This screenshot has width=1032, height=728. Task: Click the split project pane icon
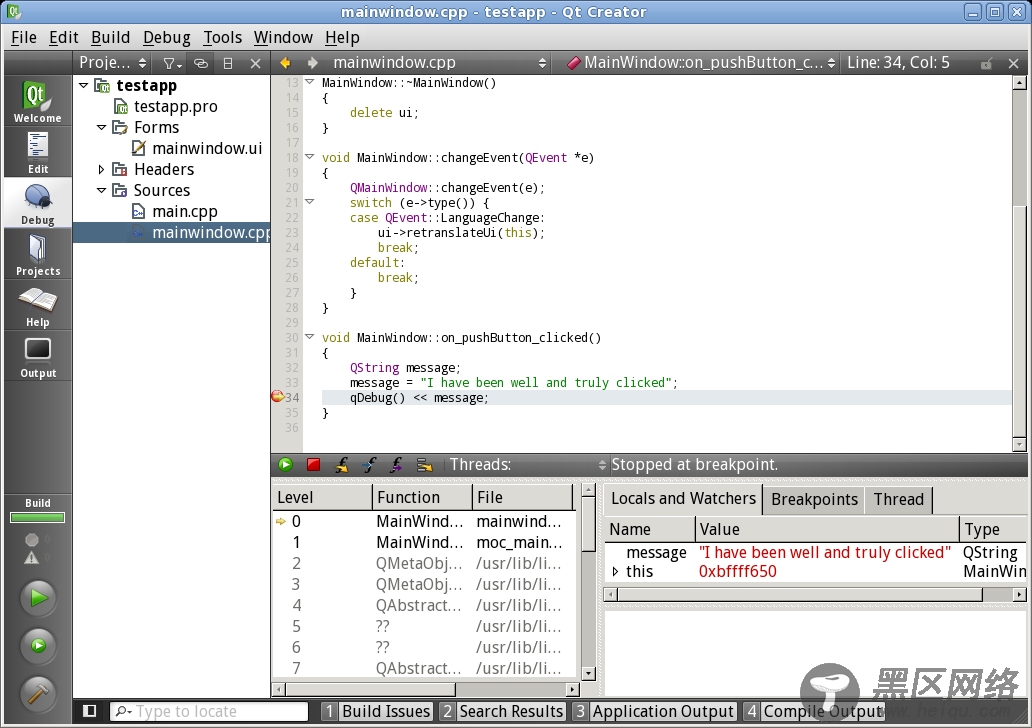[x=228, y=63]
